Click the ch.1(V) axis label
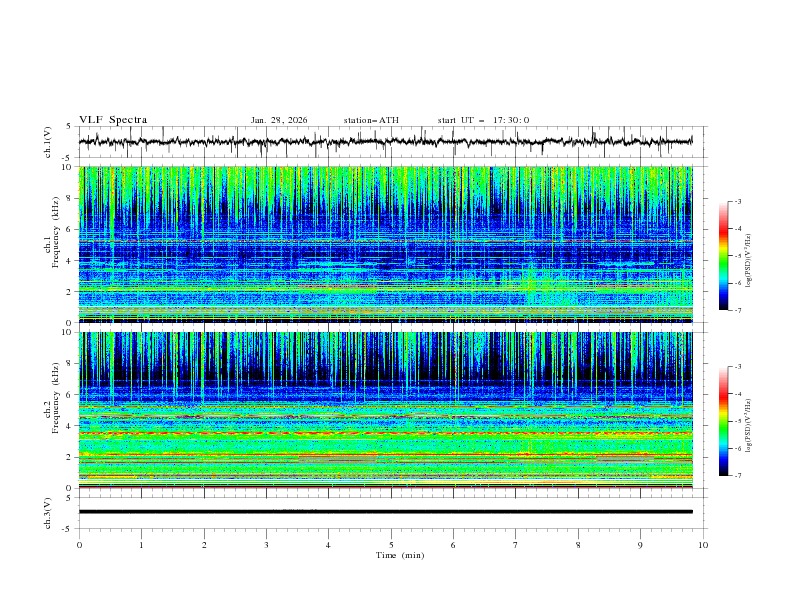The width and height of the screenshot is (792, 612). point(48,142)
